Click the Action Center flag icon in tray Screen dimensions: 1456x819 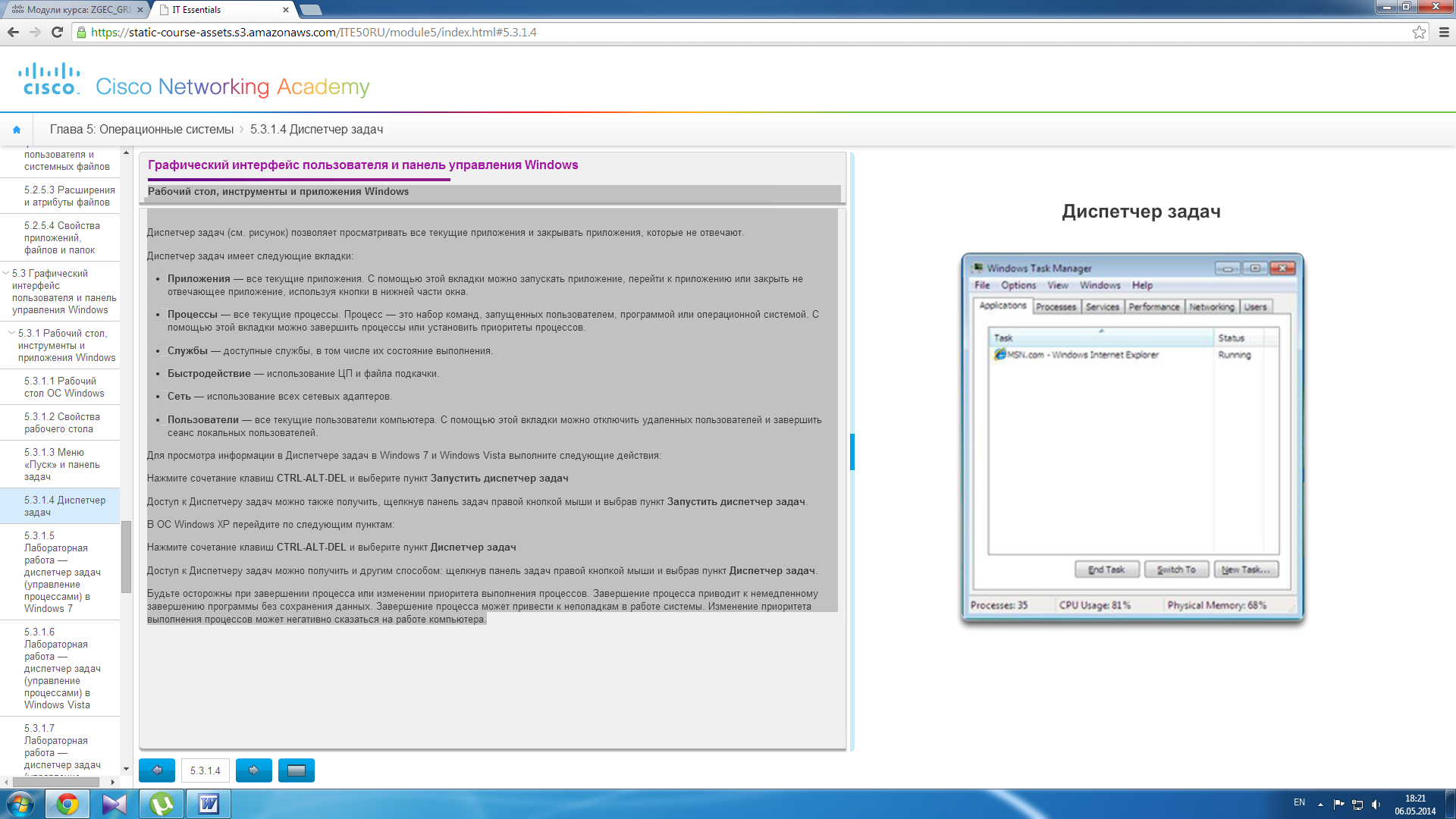[1338, 804]
